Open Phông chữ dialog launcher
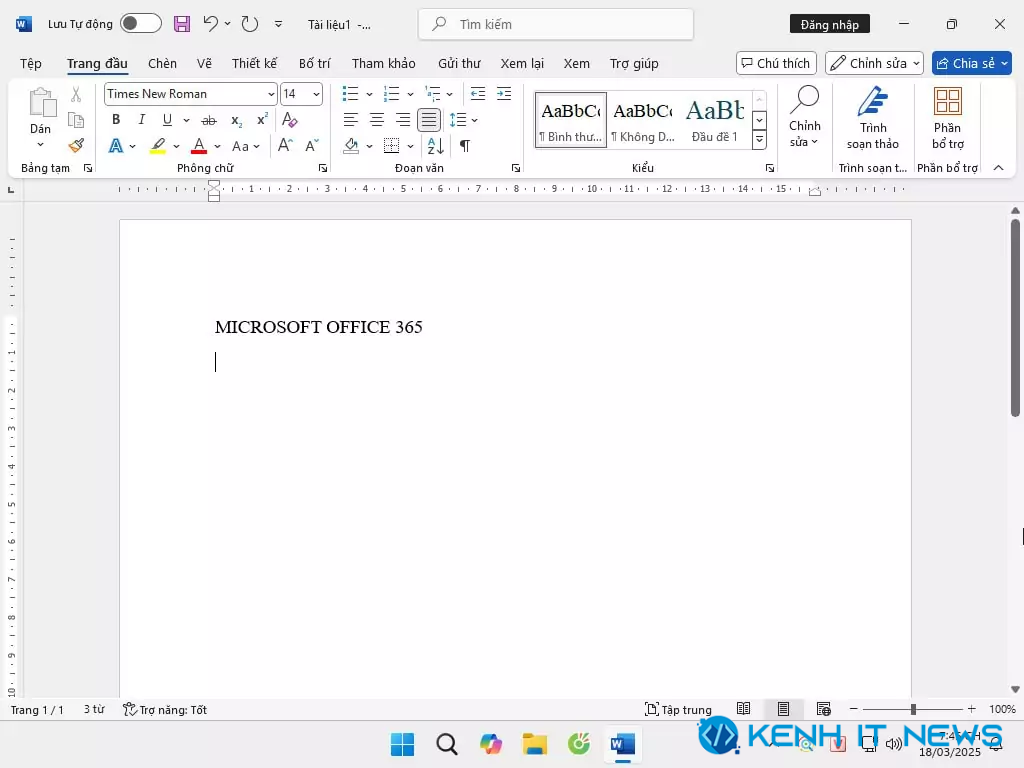The image size is (1024, 768). tap(323, 168)
